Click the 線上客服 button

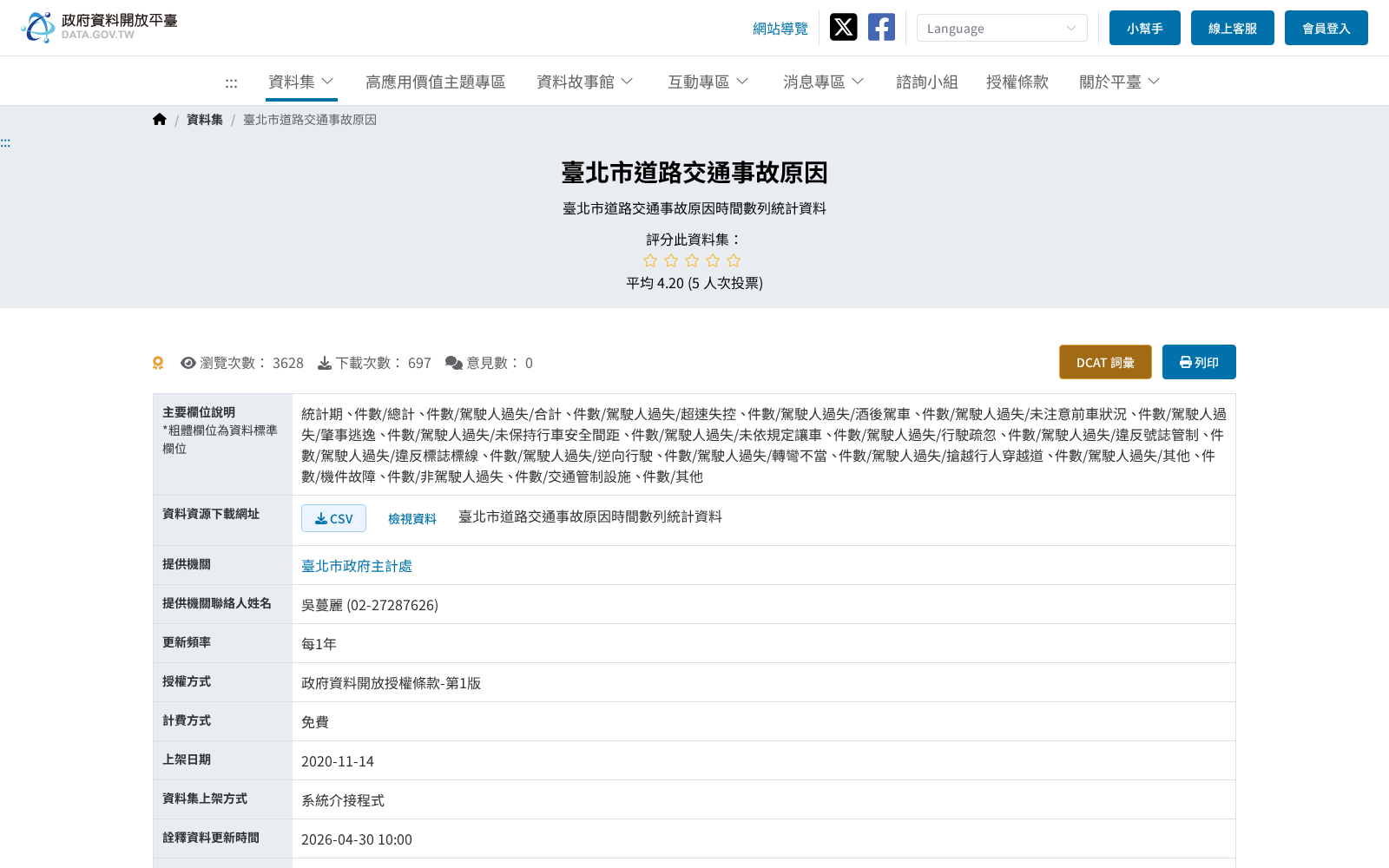pyautogui.click(x=1233, y=28)
